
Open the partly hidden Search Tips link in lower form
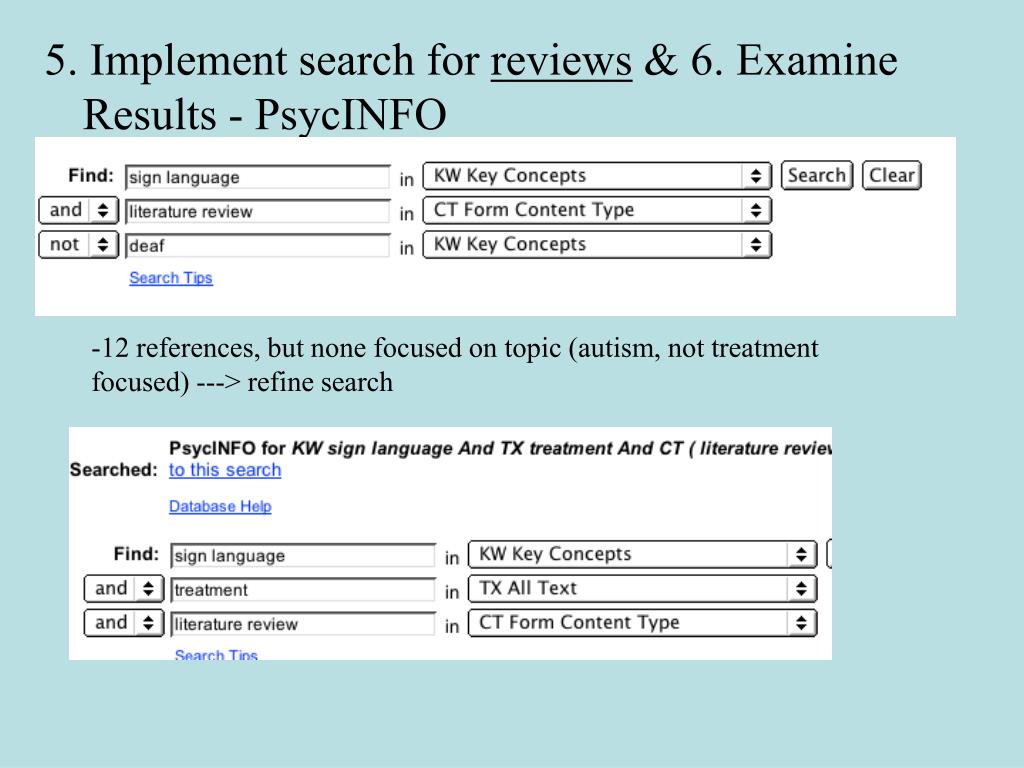tap(216, 654)
